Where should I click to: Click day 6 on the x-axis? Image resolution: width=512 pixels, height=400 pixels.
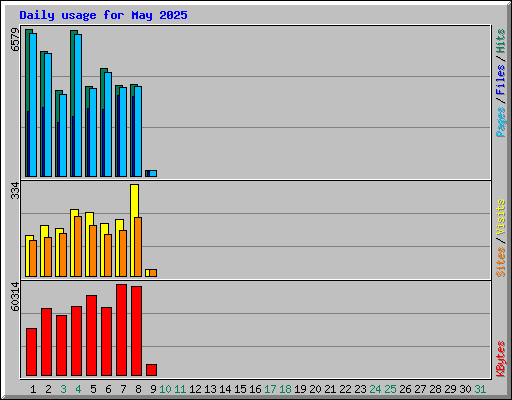pyautogui.click(x=108, y=389)
